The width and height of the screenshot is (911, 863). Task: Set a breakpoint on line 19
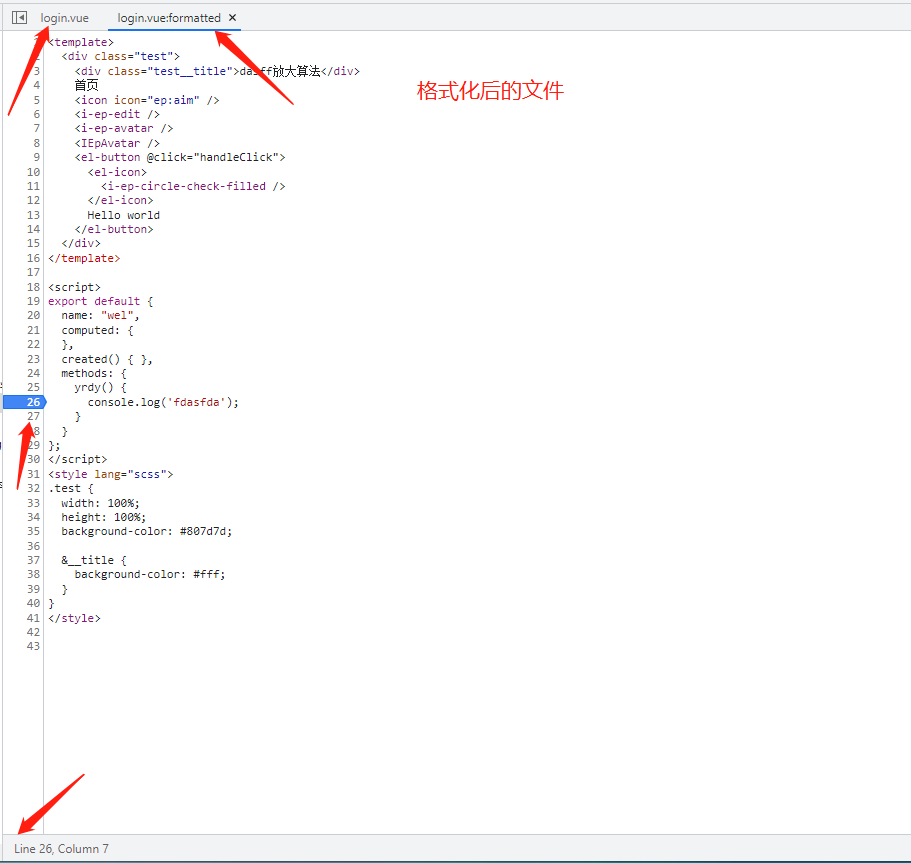[31, 300]
